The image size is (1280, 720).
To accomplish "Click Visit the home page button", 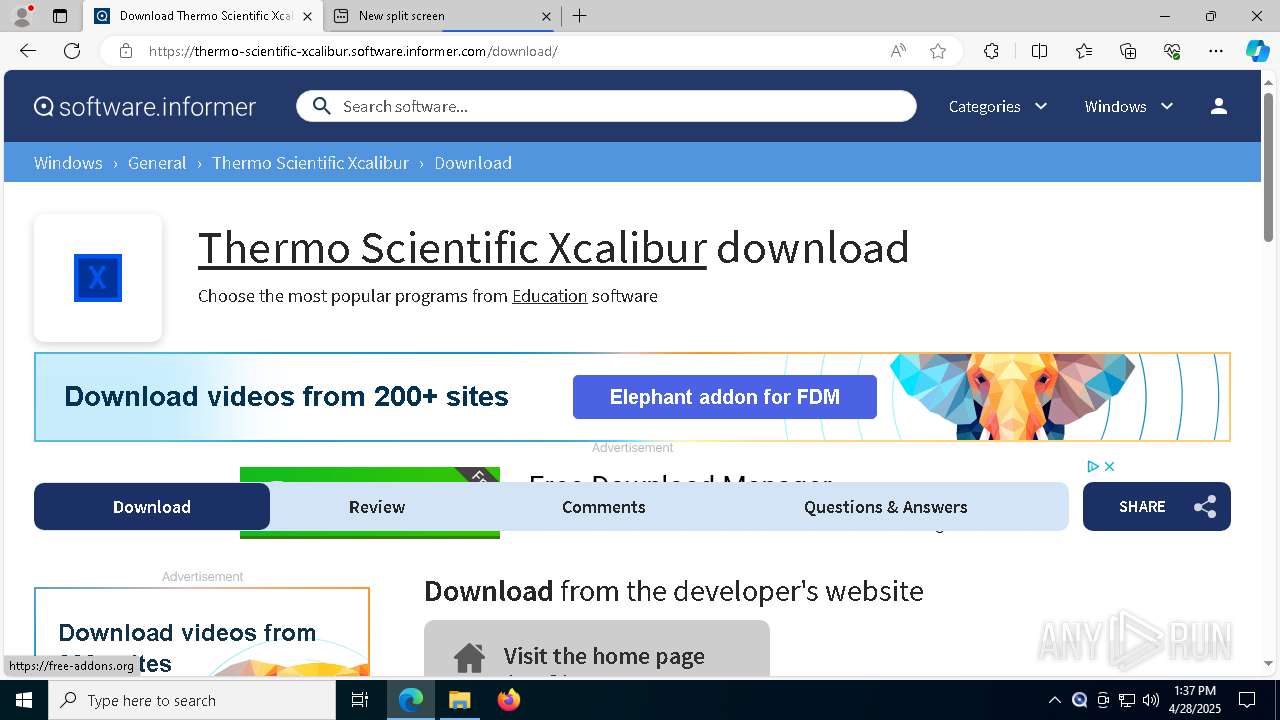I will point(597,649).
